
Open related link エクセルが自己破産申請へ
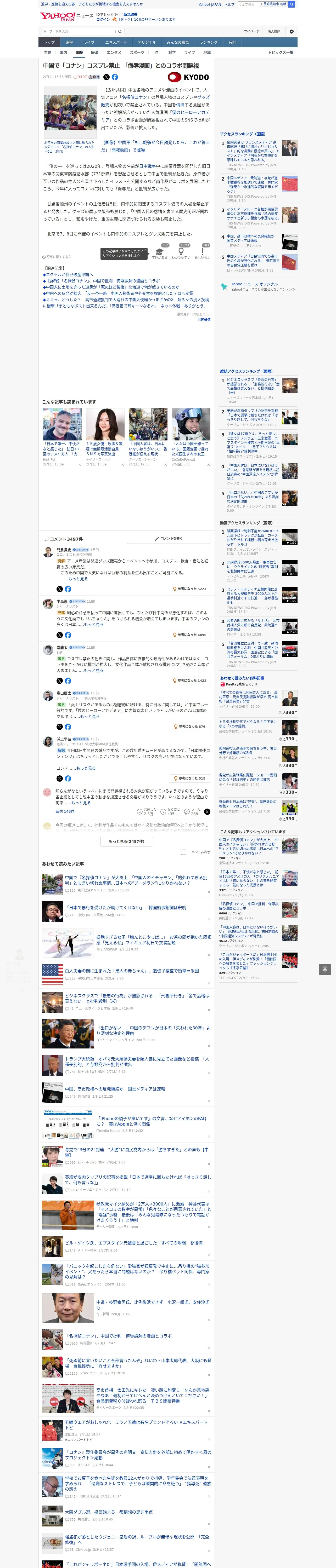(69, 274)
